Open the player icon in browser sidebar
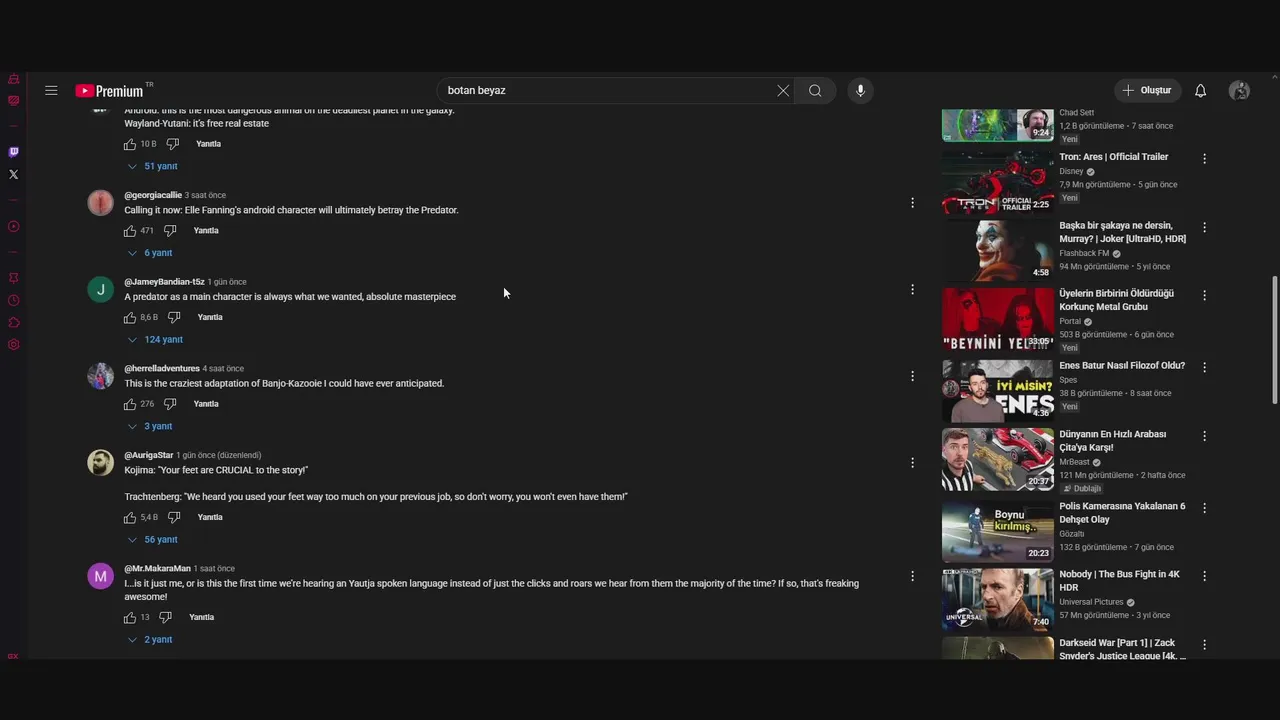Screen dimensions: 1280x720 (13, 226)
